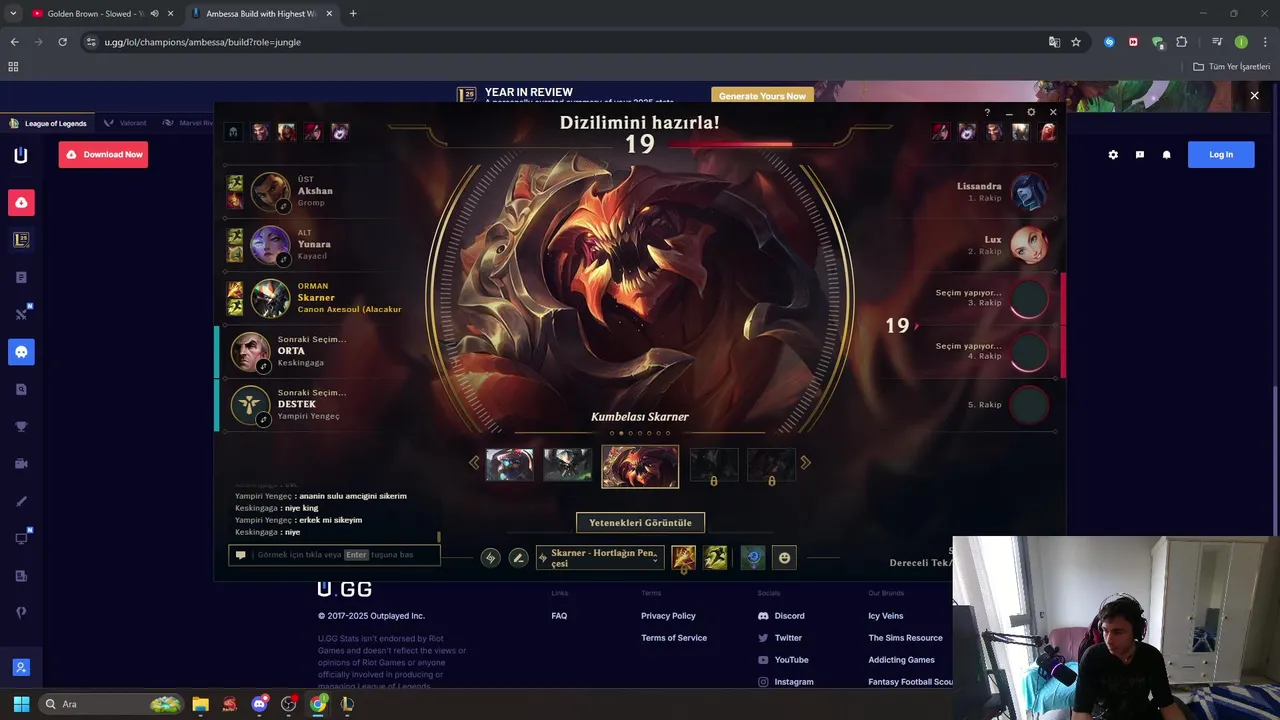This screenshot has height=720, width=1280.
Task: Click the browser address bar
Action: (x=560, y=42)
